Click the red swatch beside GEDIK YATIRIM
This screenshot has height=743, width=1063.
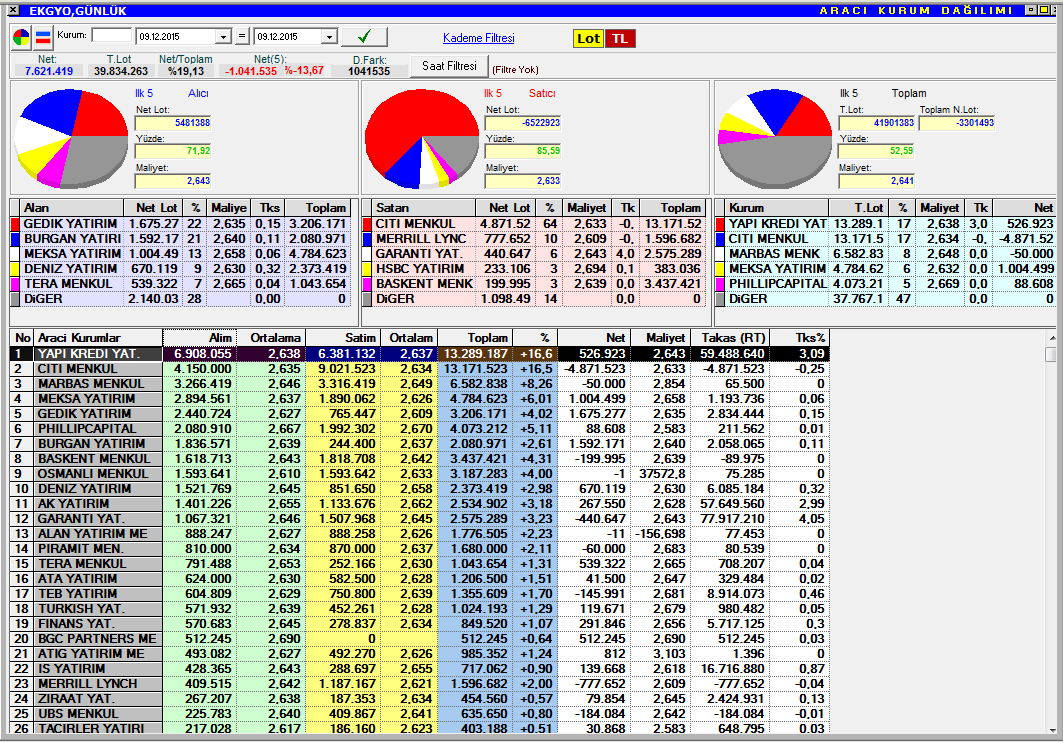click(15, 224)
